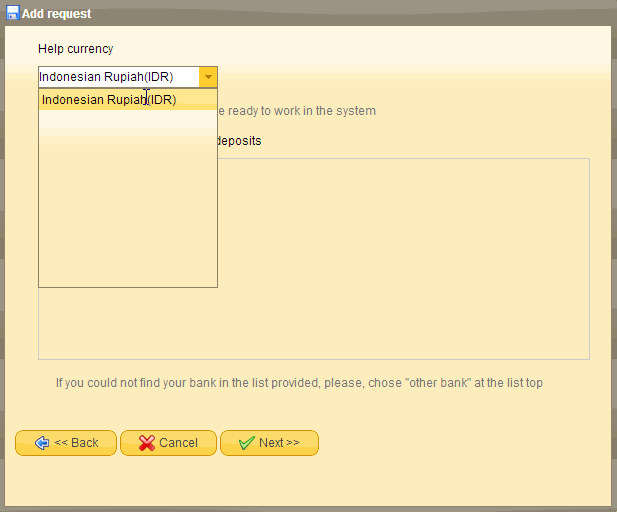Click the "ready to work in the system" text
The width and height of the screenshot is (617, 512).
(300, 111)
